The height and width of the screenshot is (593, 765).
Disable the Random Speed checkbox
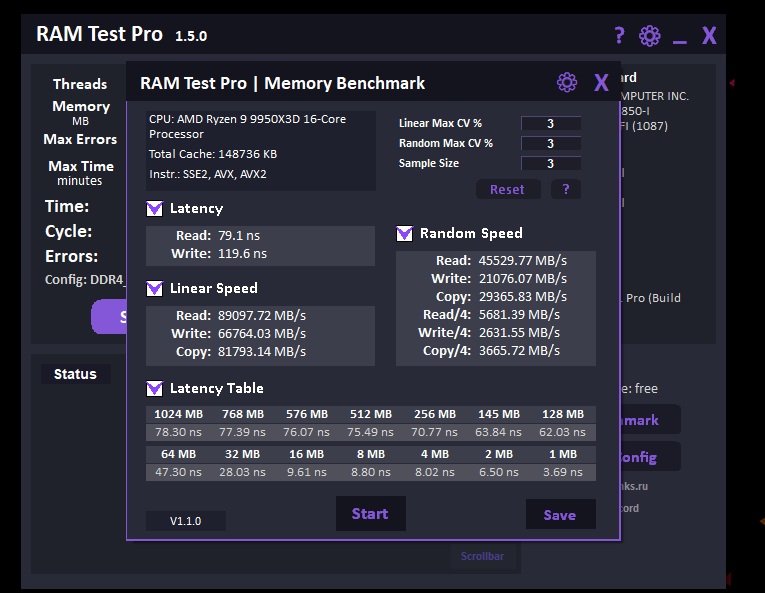click(404, 234)
